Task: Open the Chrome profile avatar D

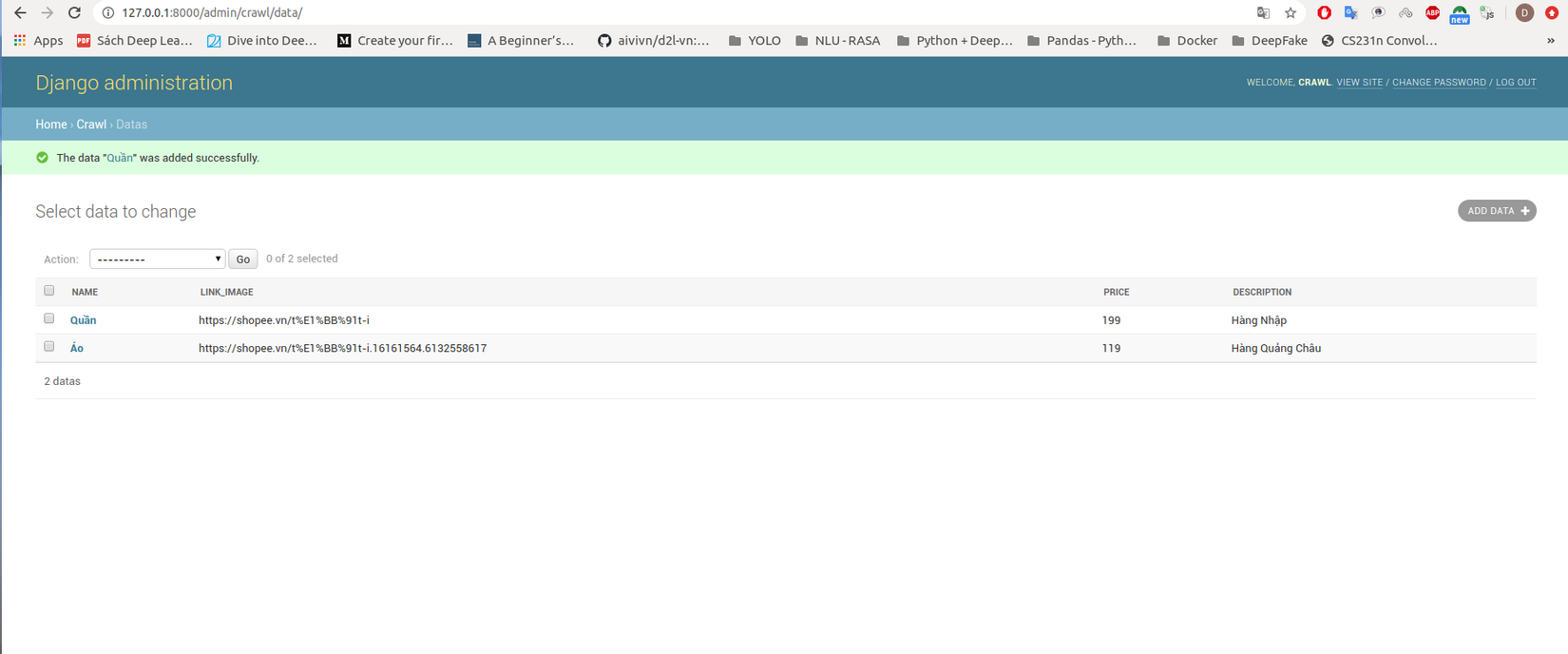Action: (x=1524, y=13)
